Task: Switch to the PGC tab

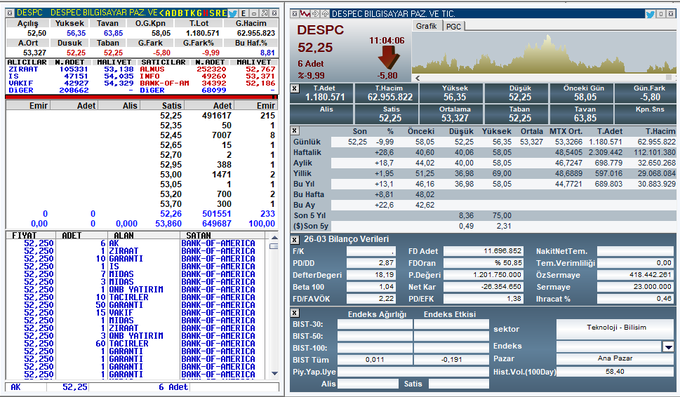Action: [454, 26]
